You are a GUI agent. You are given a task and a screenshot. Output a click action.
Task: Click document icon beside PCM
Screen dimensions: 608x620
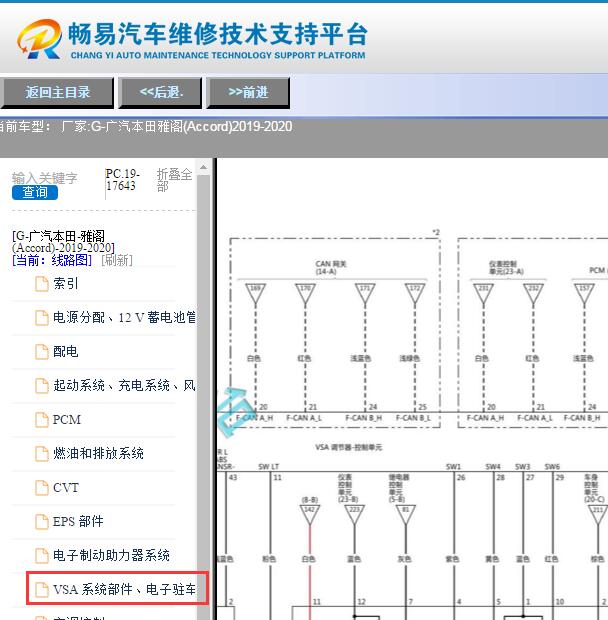(x=42, y=420)
